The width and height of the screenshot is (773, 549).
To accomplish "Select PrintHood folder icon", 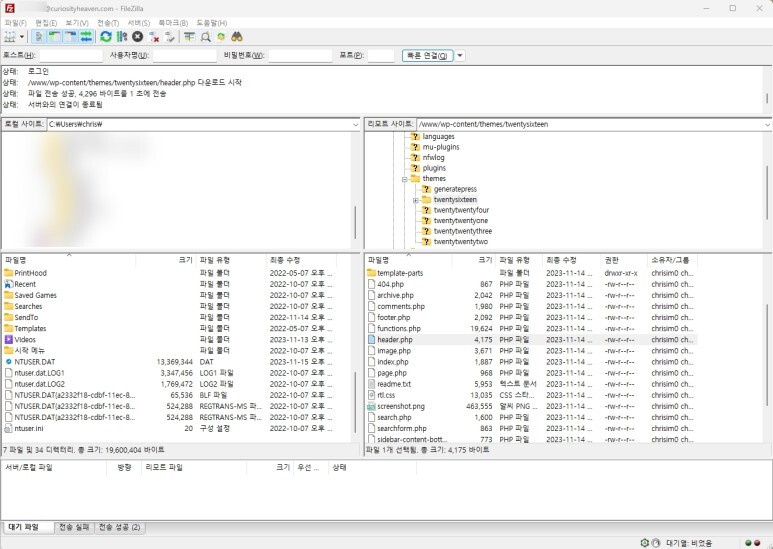I will [8, 273].
